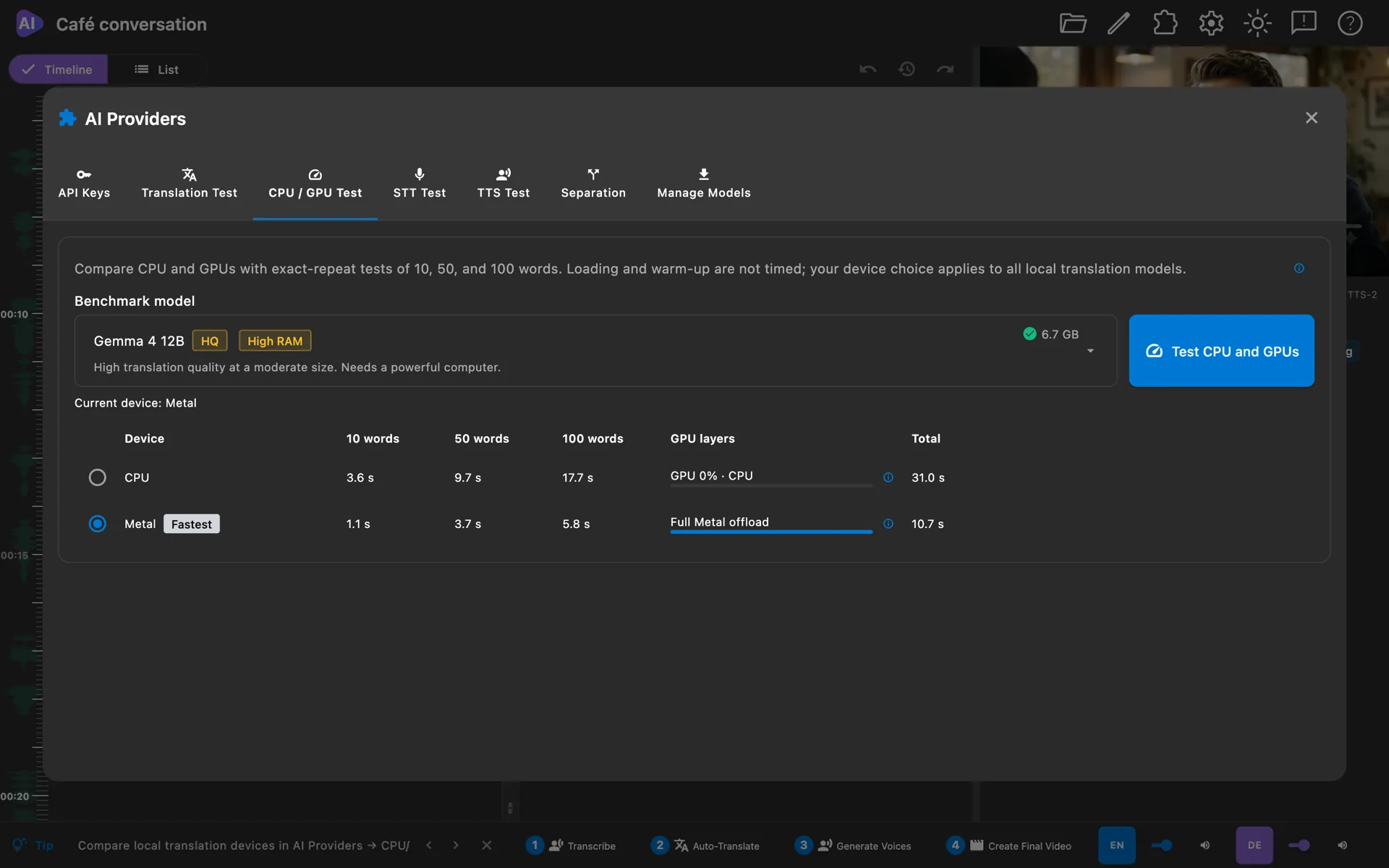Image resolution: width=1389 pixels, height=868 pixels.
Task: Click step 1 Transcribe button
Action: [571, 846]
